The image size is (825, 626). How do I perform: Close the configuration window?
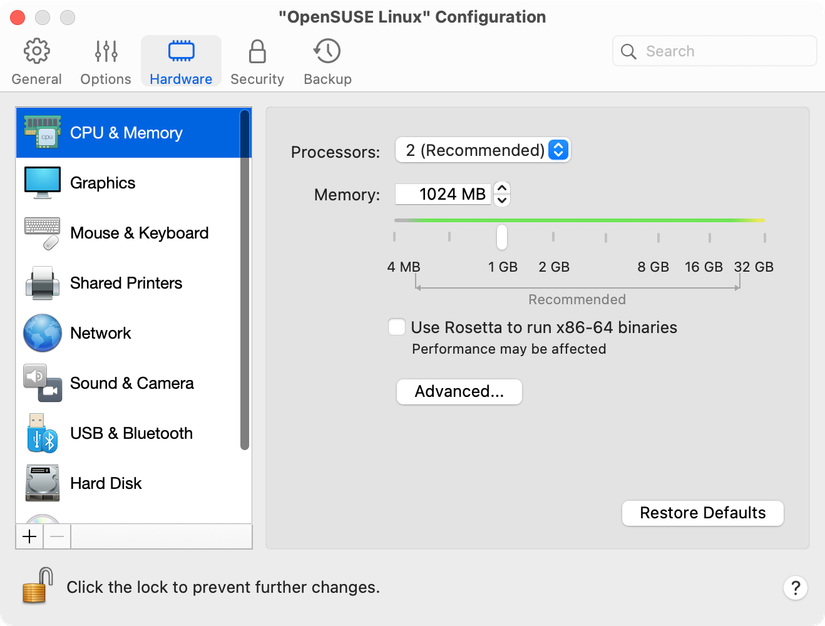click(x=17, y=17)
